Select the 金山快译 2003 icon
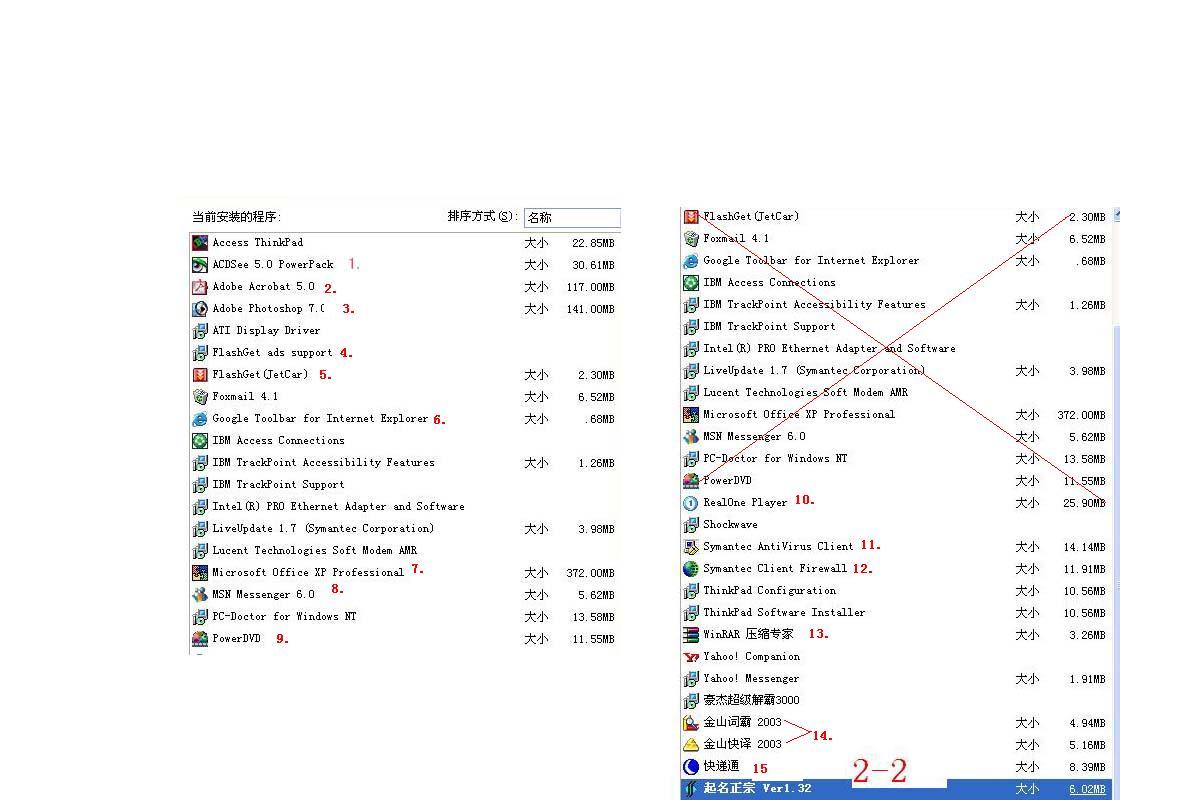 pyautogui.click(x=691, y=744)
